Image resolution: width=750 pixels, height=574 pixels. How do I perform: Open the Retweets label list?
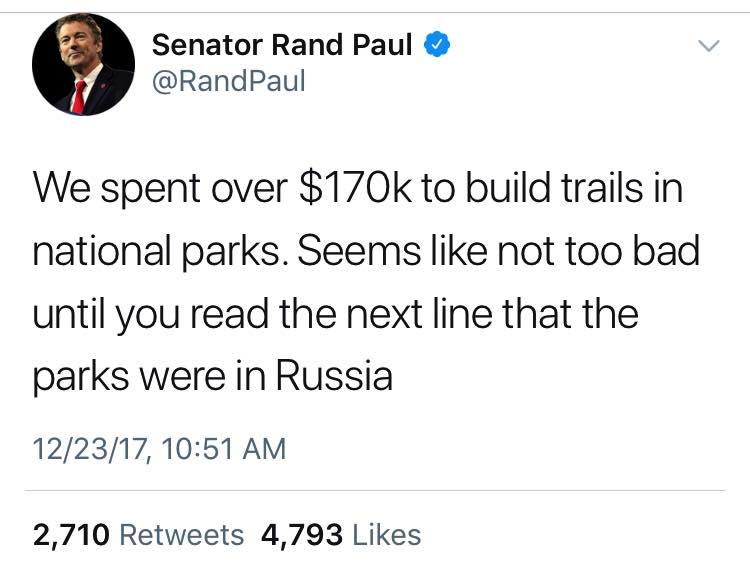(182, 535)
